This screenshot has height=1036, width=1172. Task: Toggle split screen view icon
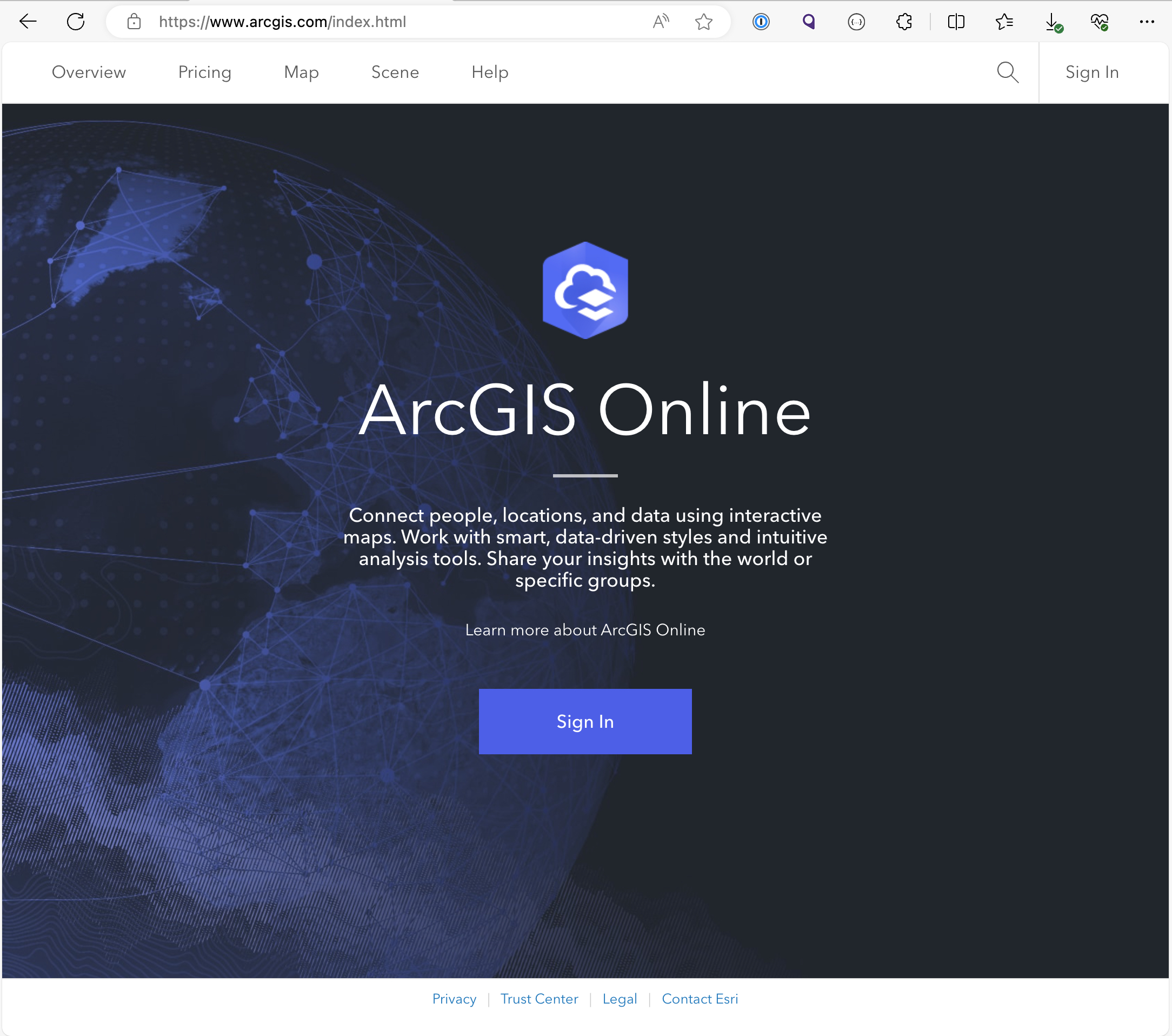coord(956,22)
